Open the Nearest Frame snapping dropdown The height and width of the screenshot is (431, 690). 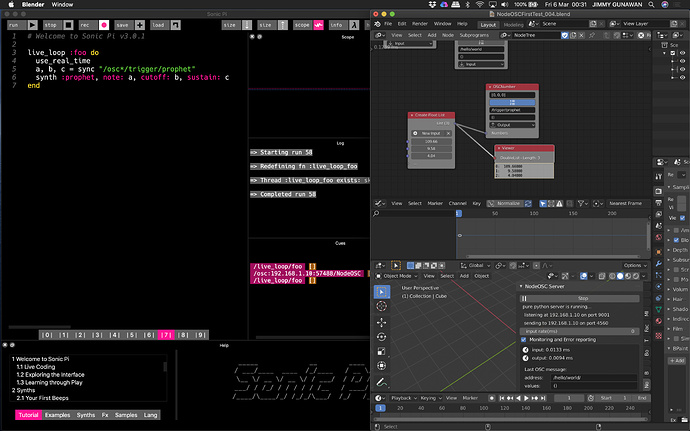click(x=628, y=203)
